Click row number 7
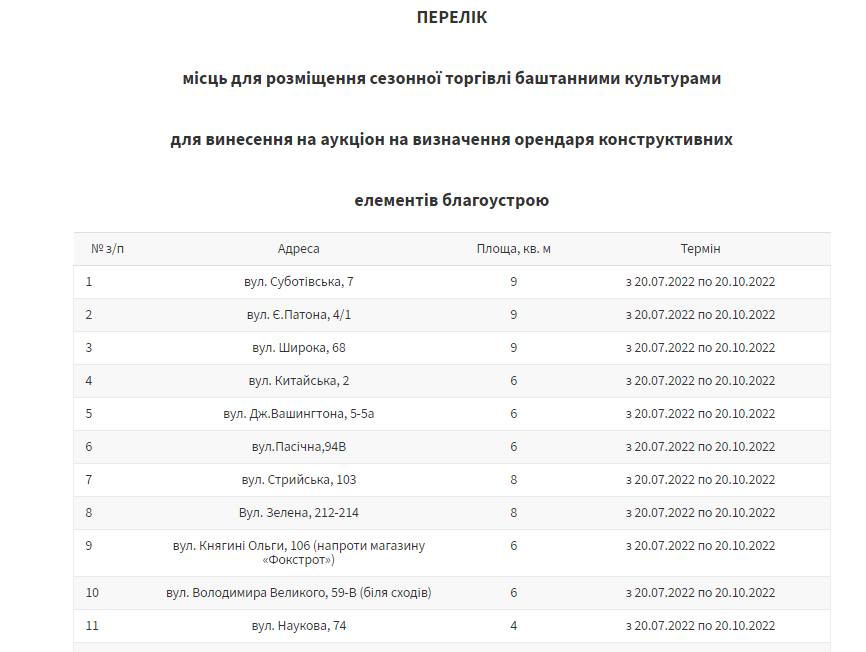This screenshot has height=652, width=866. (x=89, y=480)
